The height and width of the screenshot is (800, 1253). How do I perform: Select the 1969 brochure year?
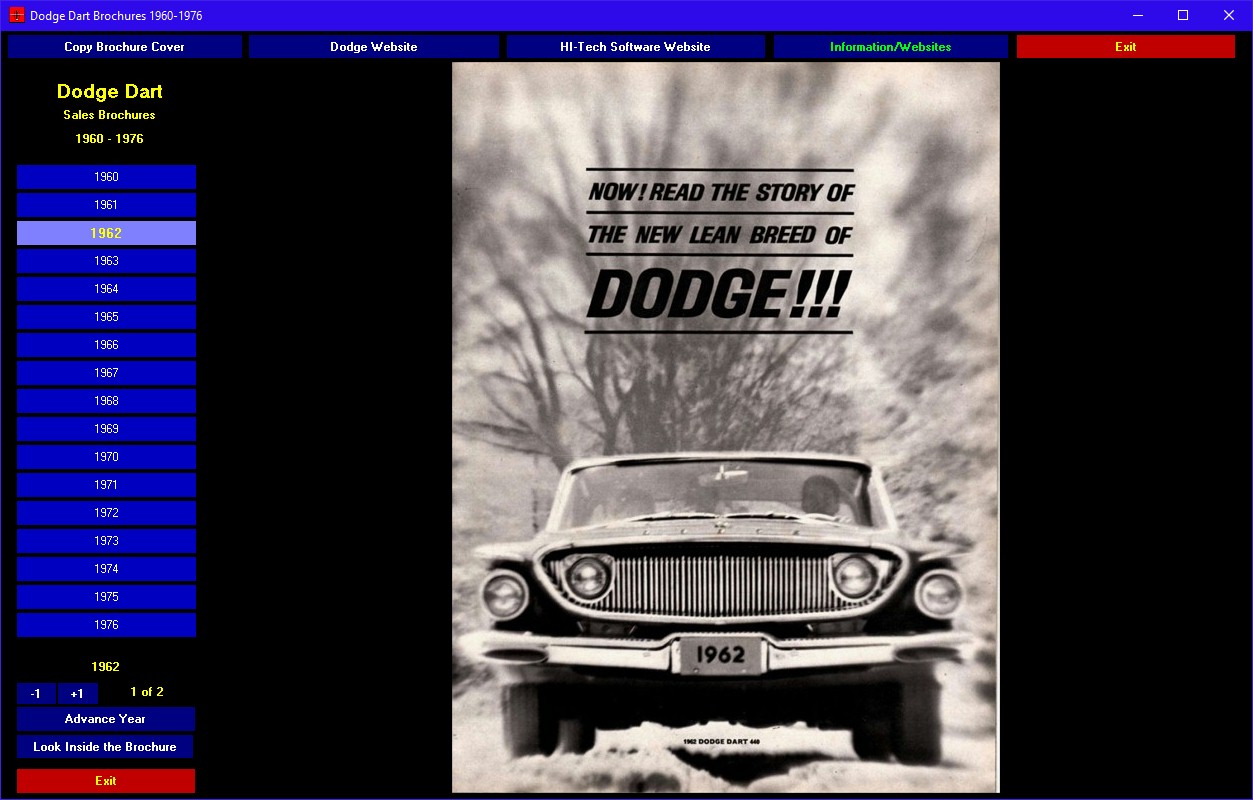click(x=106, y=429)
